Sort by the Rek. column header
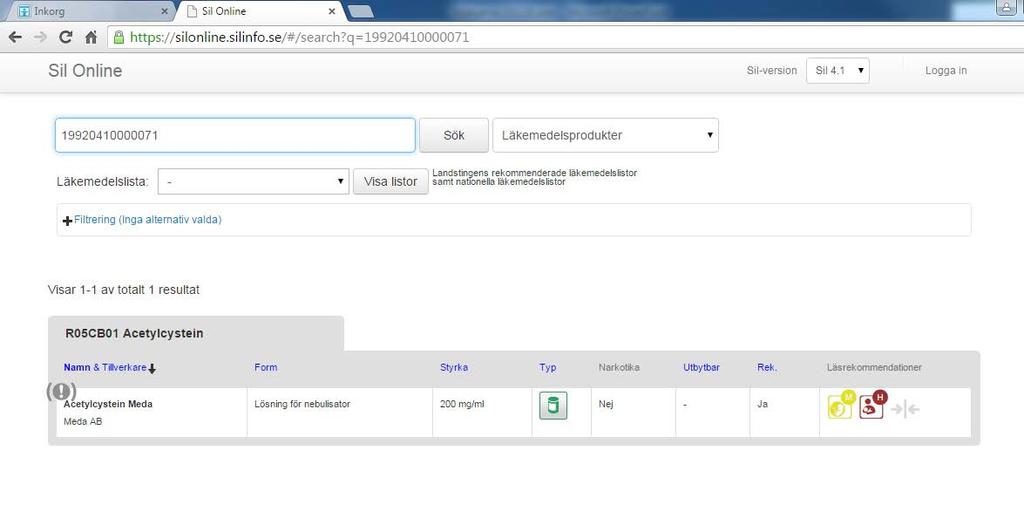This screenshot has height=505, width=1024. (x=767, y=367)
